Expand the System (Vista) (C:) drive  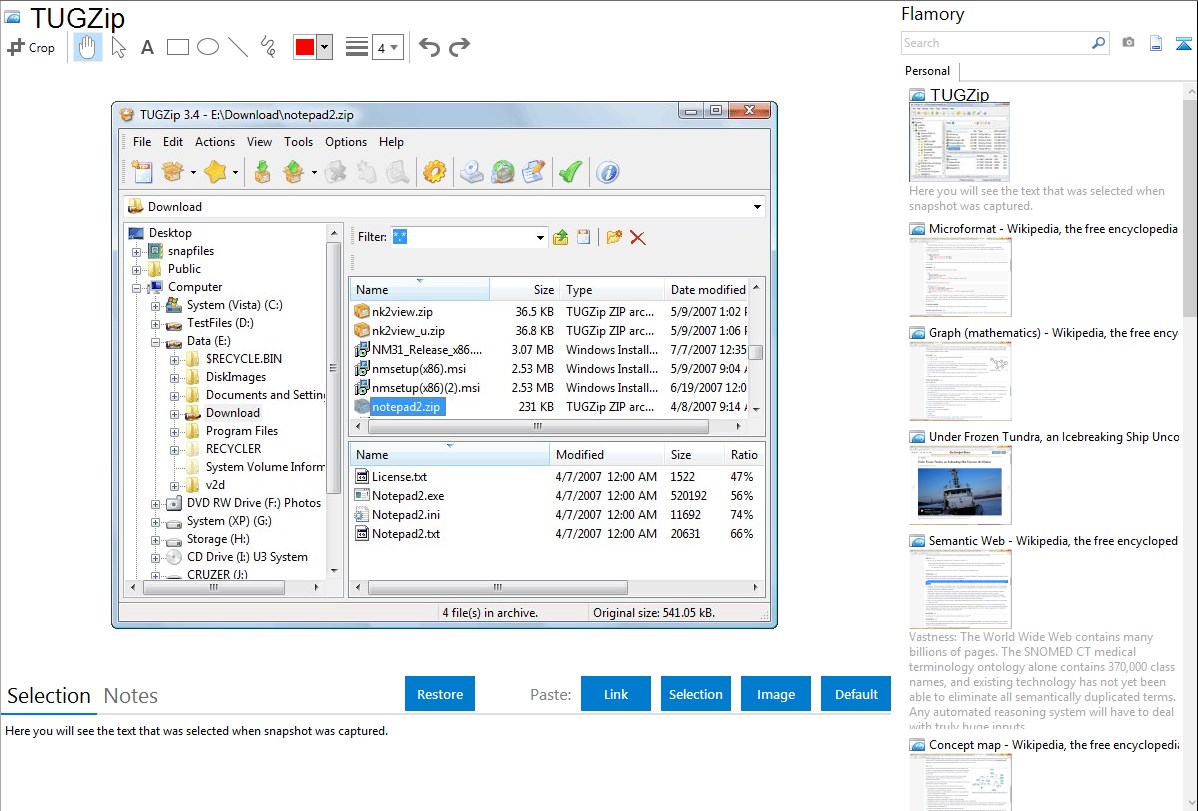155,306
